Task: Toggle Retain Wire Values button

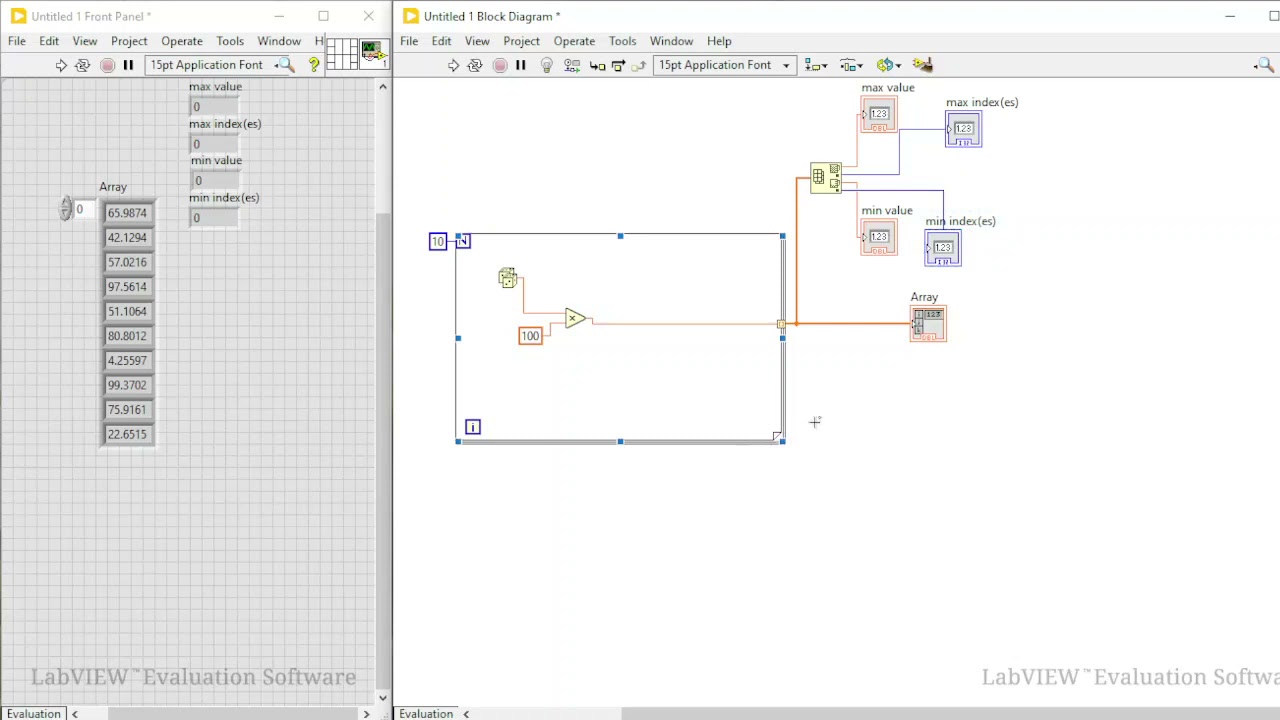Action: pyautogui.click(x=572, y=65)
